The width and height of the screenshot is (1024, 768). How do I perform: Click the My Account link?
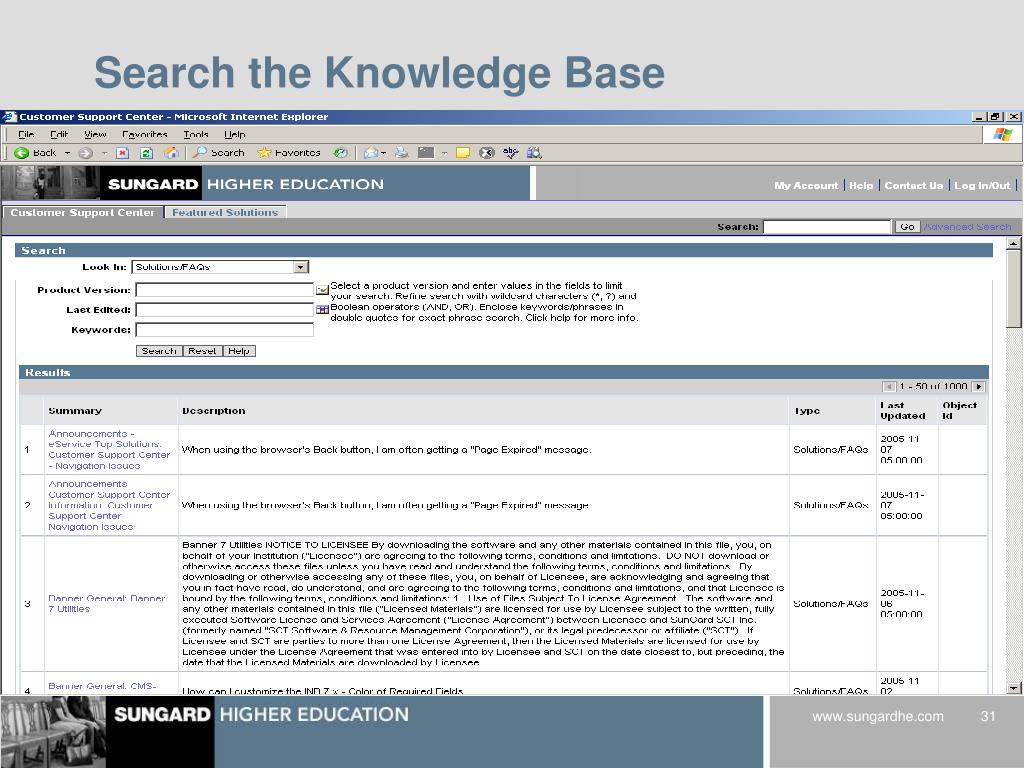point(806,185)
